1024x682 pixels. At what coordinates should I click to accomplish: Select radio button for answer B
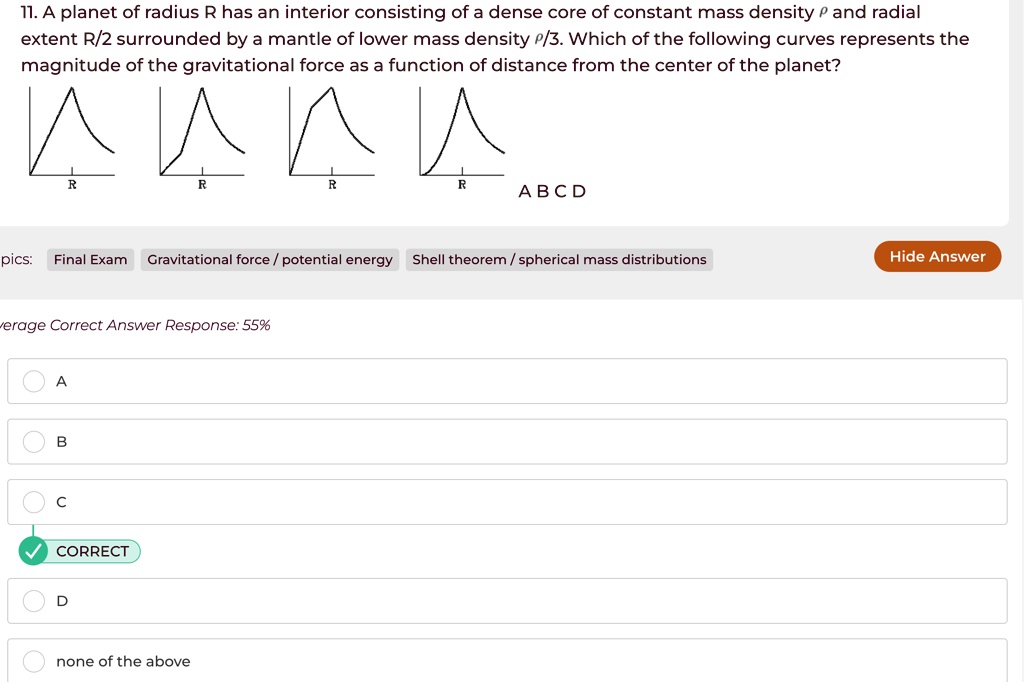tap(34, 441)
